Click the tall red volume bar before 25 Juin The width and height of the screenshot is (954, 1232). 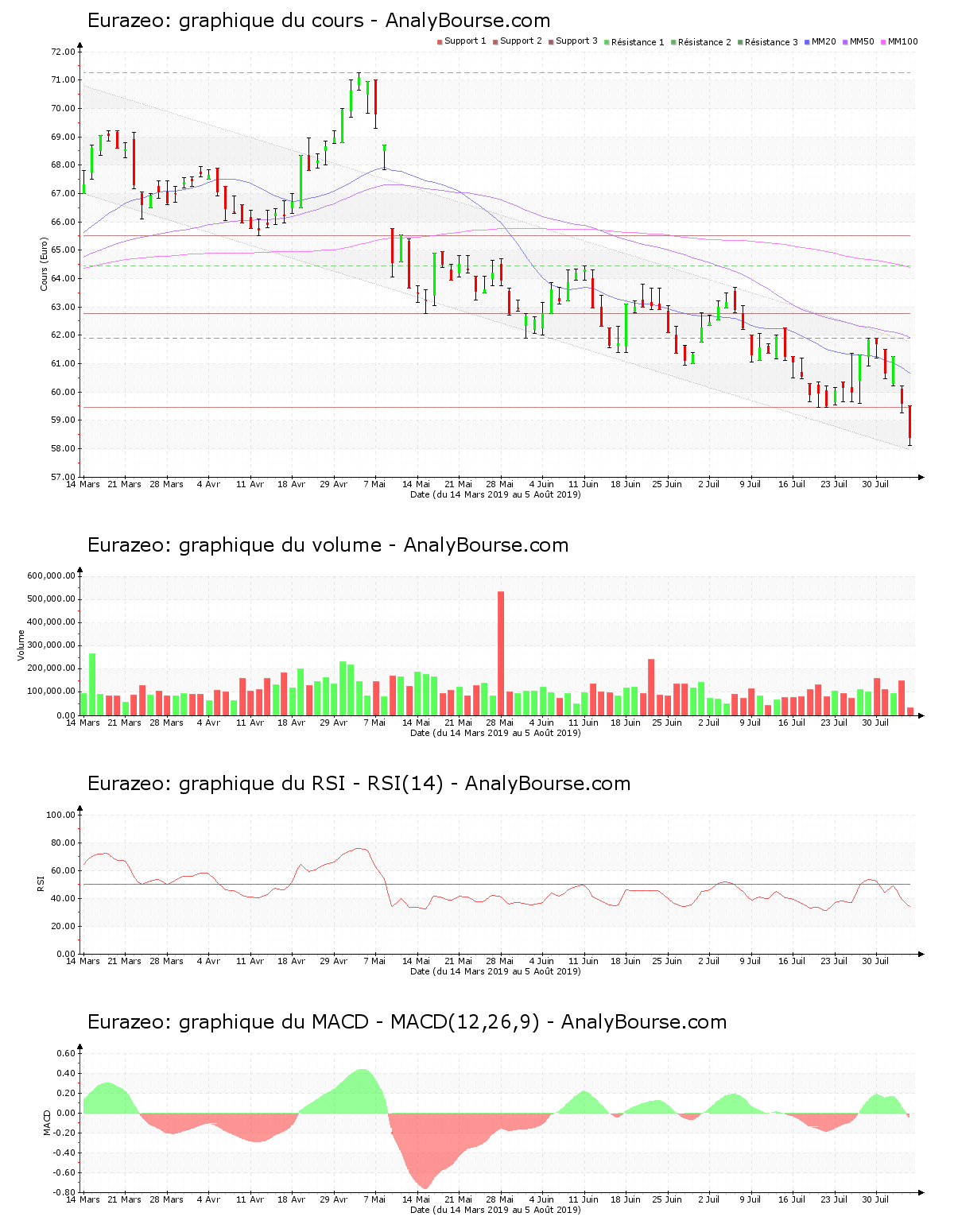(651, 688)
